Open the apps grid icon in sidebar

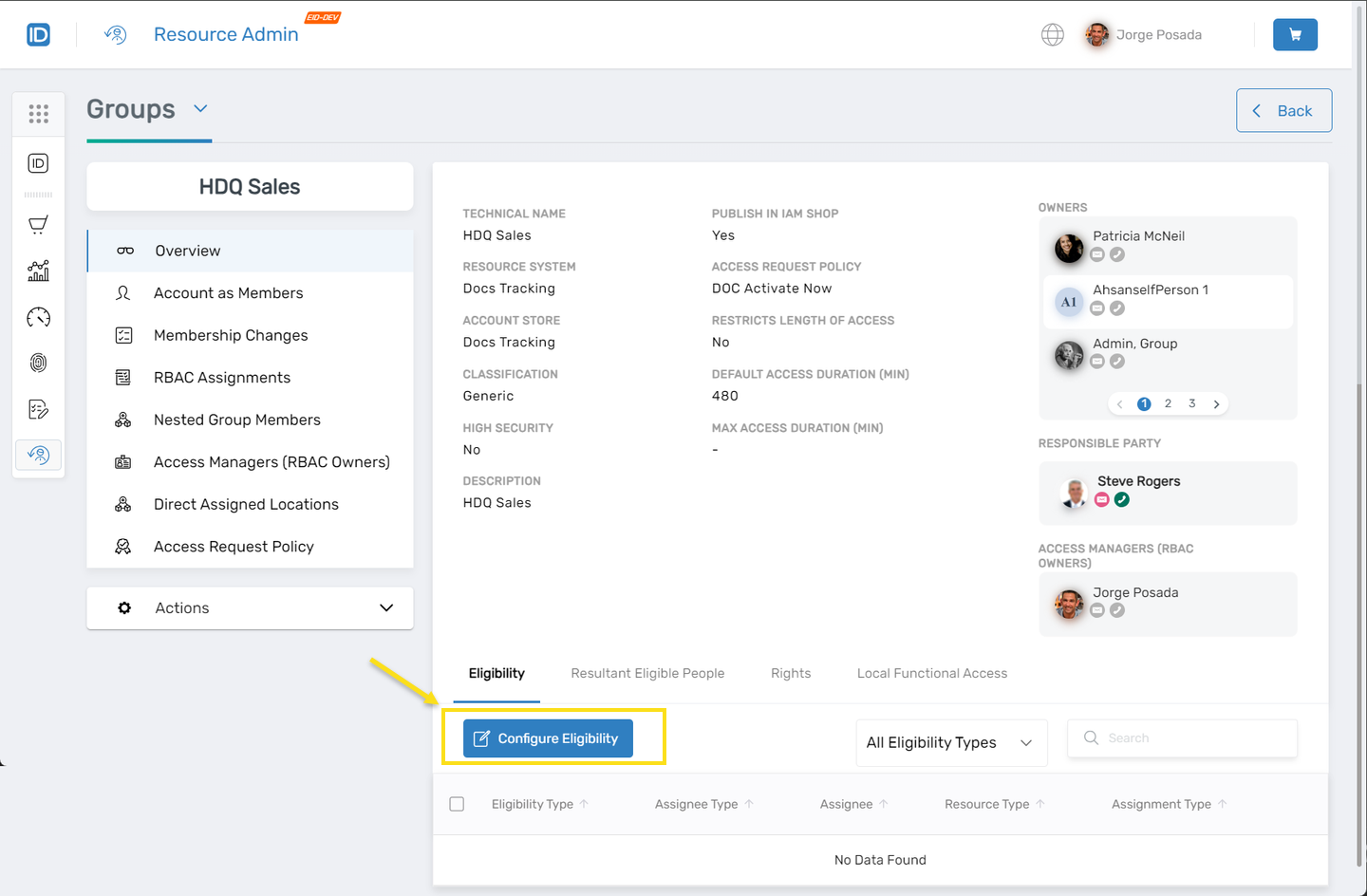pyautogui.click(x=39, y=114)
